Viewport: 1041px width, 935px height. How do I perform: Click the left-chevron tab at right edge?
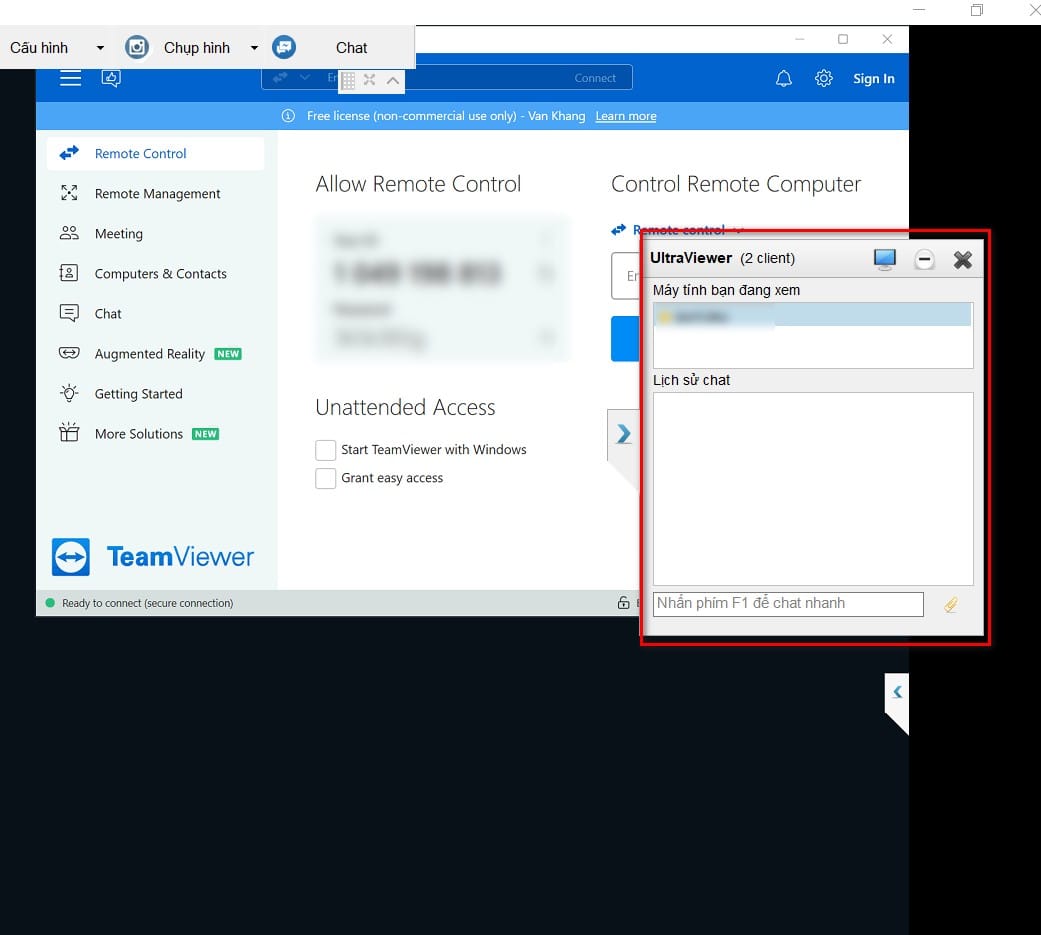pos(897,692)
